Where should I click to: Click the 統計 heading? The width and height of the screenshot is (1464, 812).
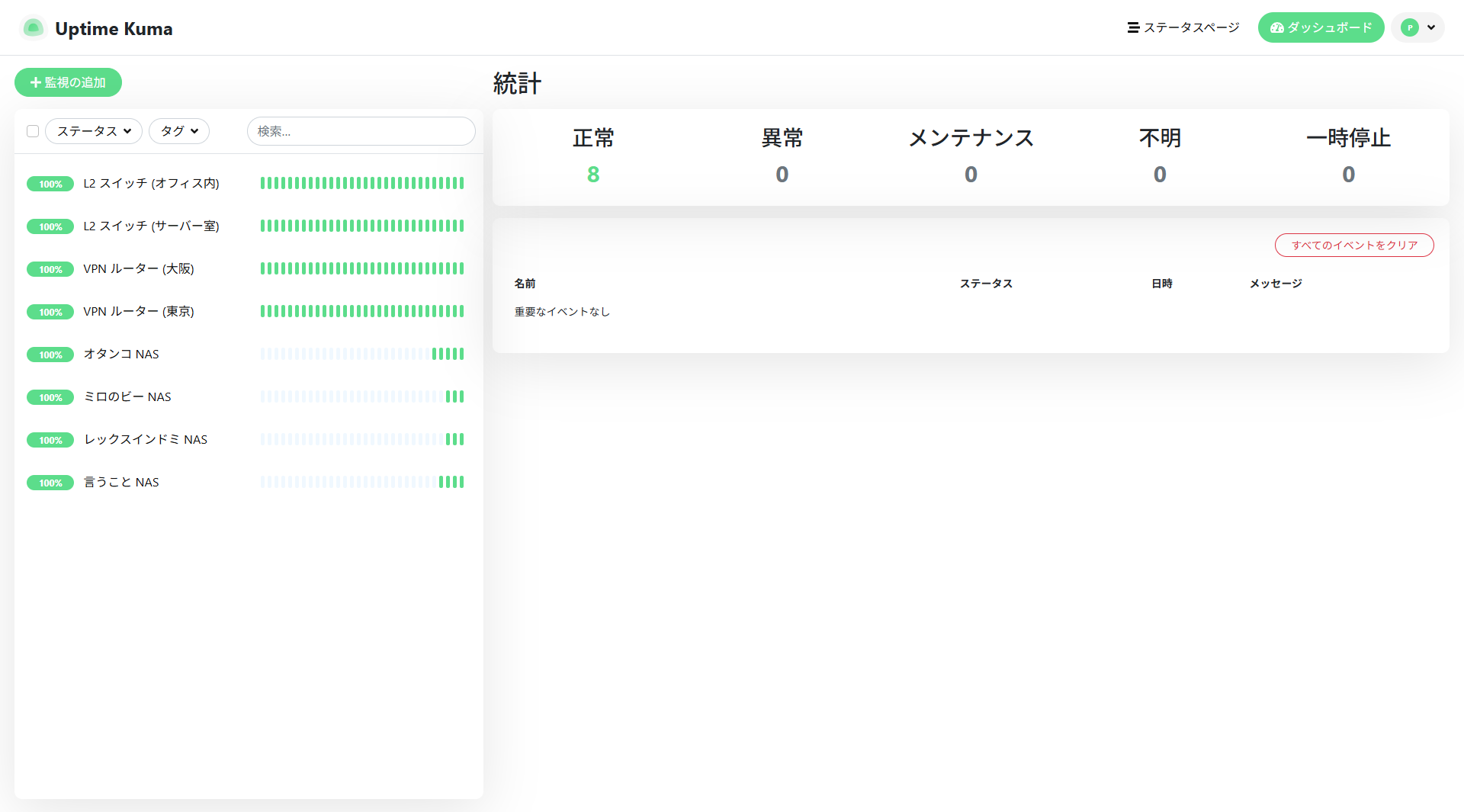(517, 83)
